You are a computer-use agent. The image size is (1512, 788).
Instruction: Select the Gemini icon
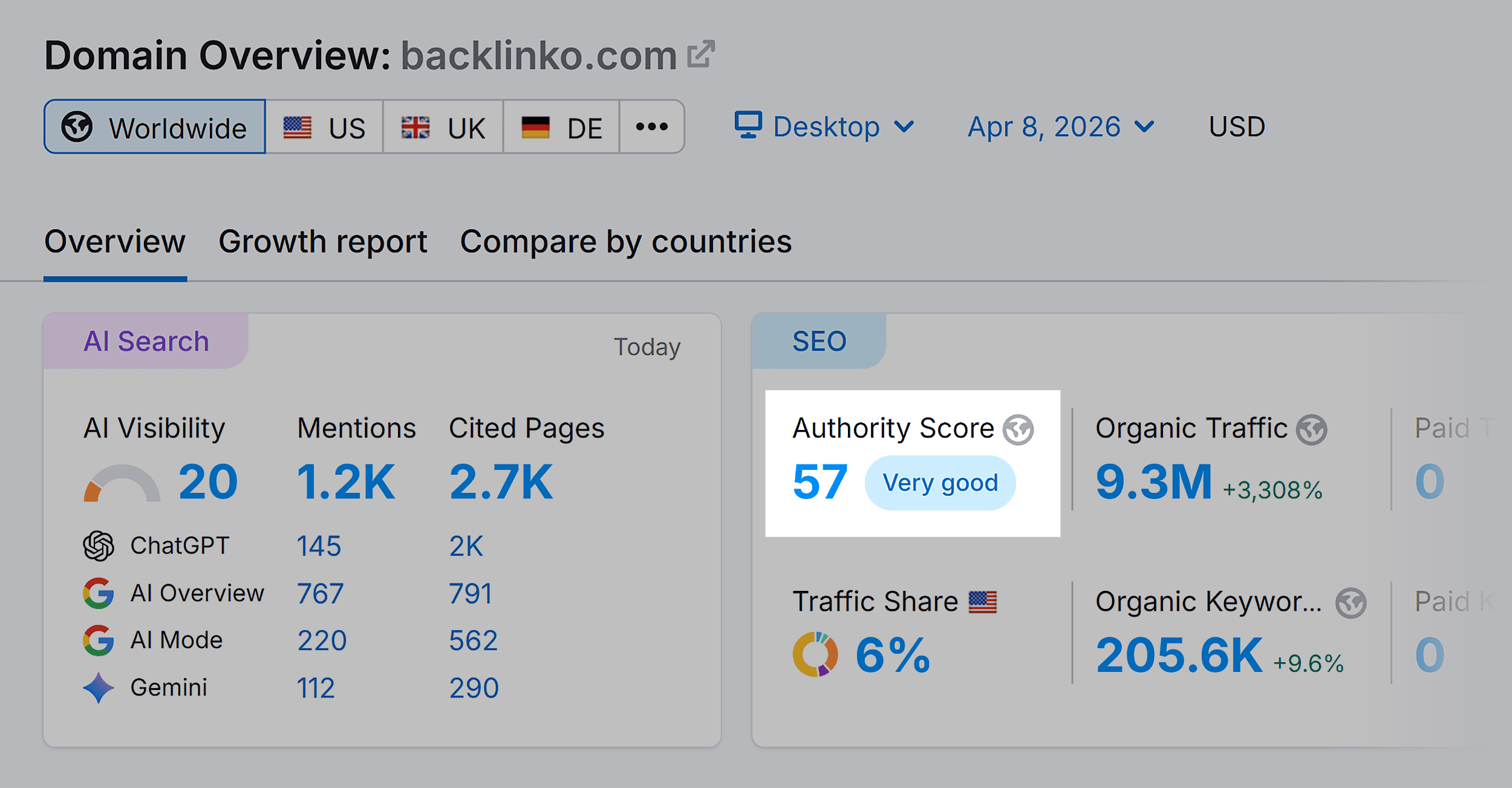point(98,686)
